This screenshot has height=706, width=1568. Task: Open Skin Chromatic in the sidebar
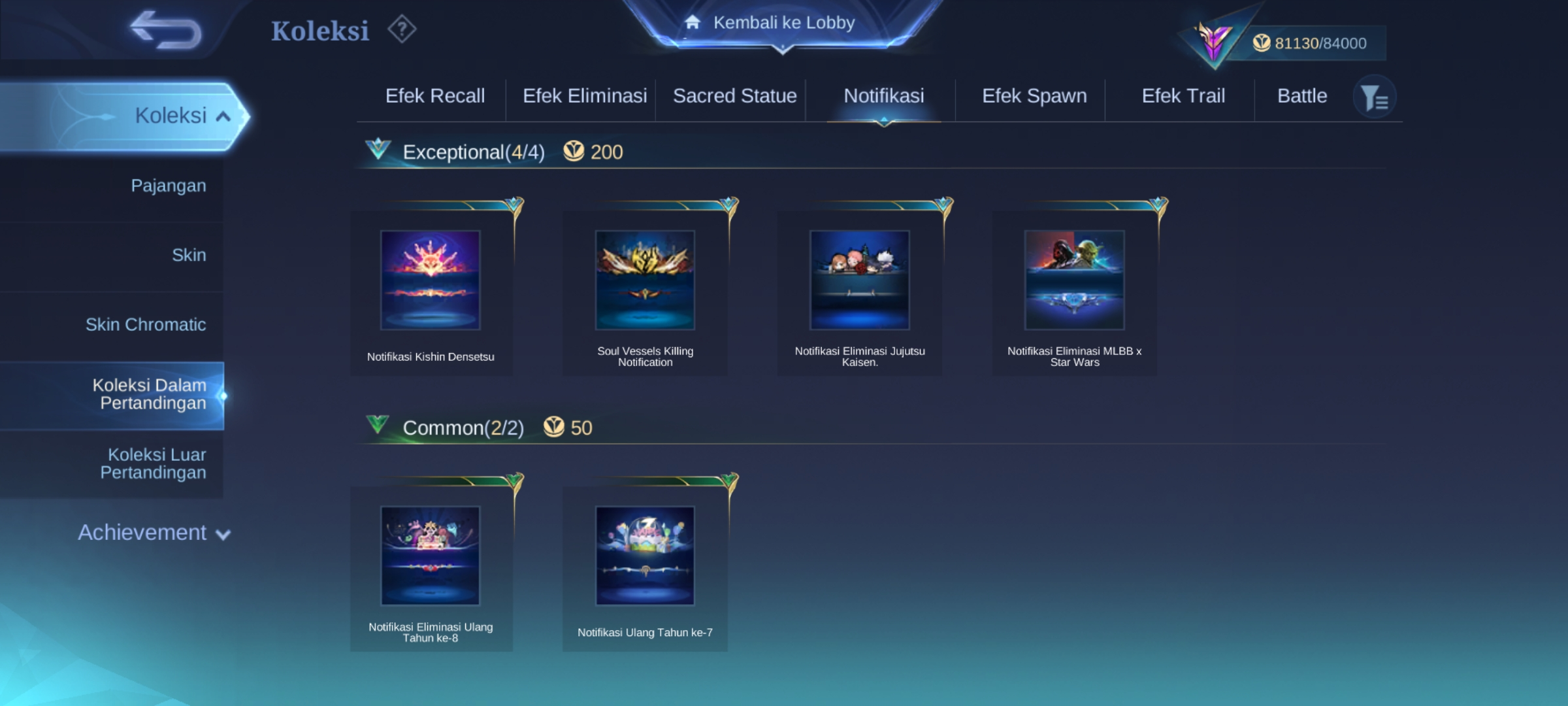point(146,325)
